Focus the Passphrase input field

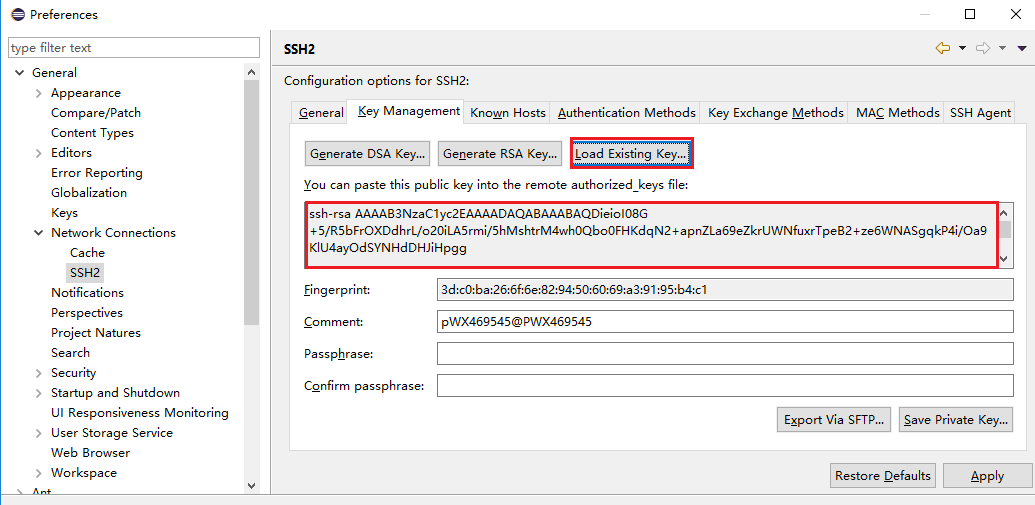coord(726,354)
